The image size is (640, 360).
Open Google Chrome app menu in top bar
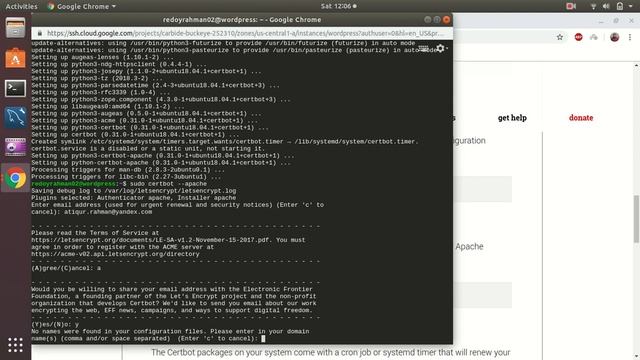point(82,7)
